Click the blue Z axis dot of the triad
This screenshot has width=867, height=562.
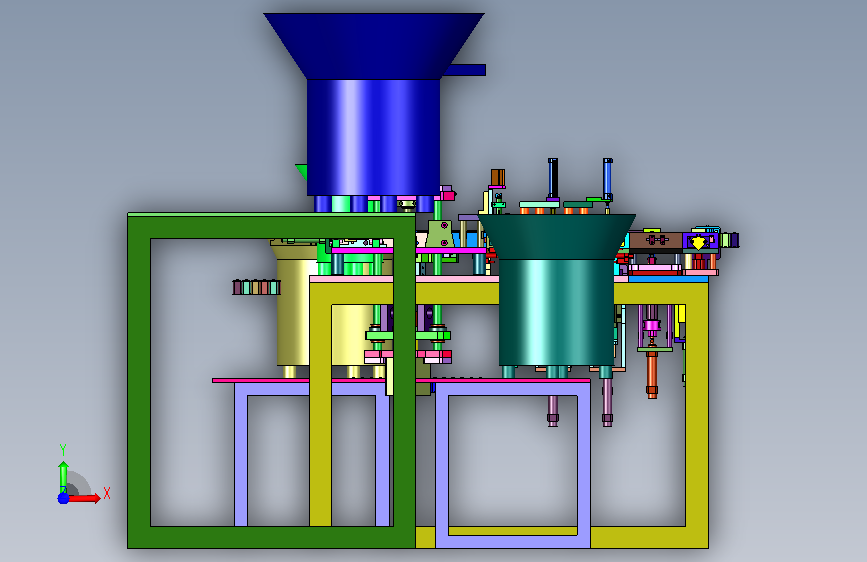click(63, 498)
